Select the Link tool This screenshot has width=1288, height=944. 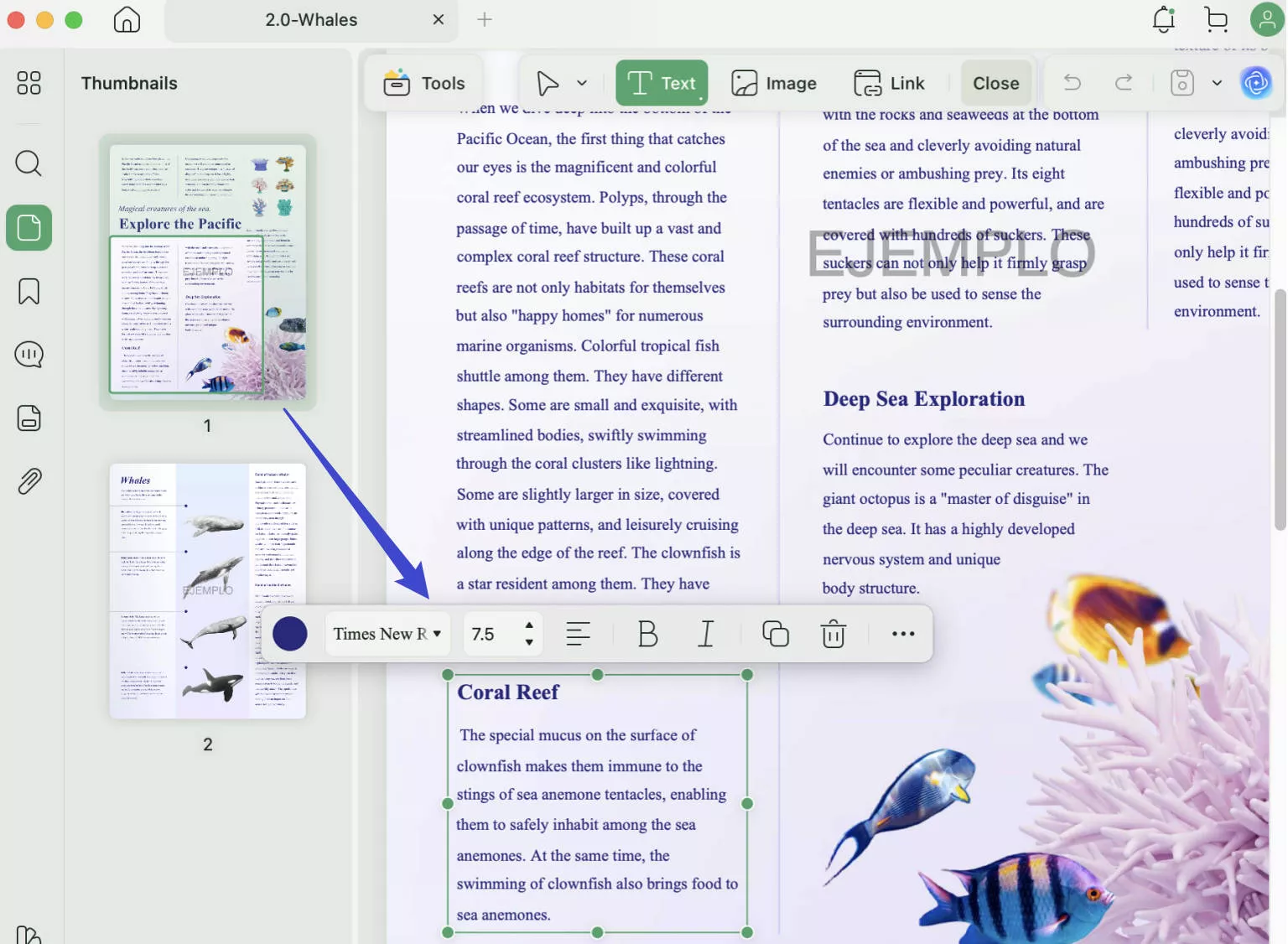pos(889,83)
